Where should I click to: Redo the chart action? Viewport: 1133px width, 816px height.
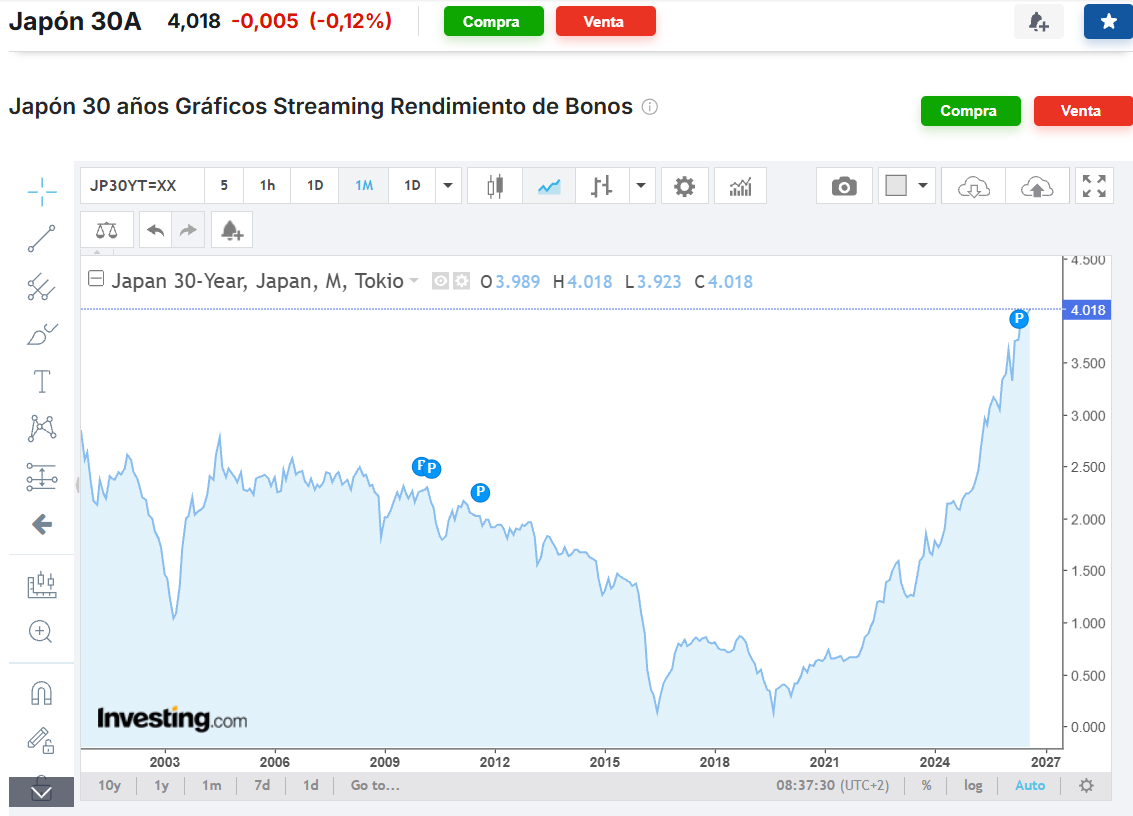click(x=188, y=231)
